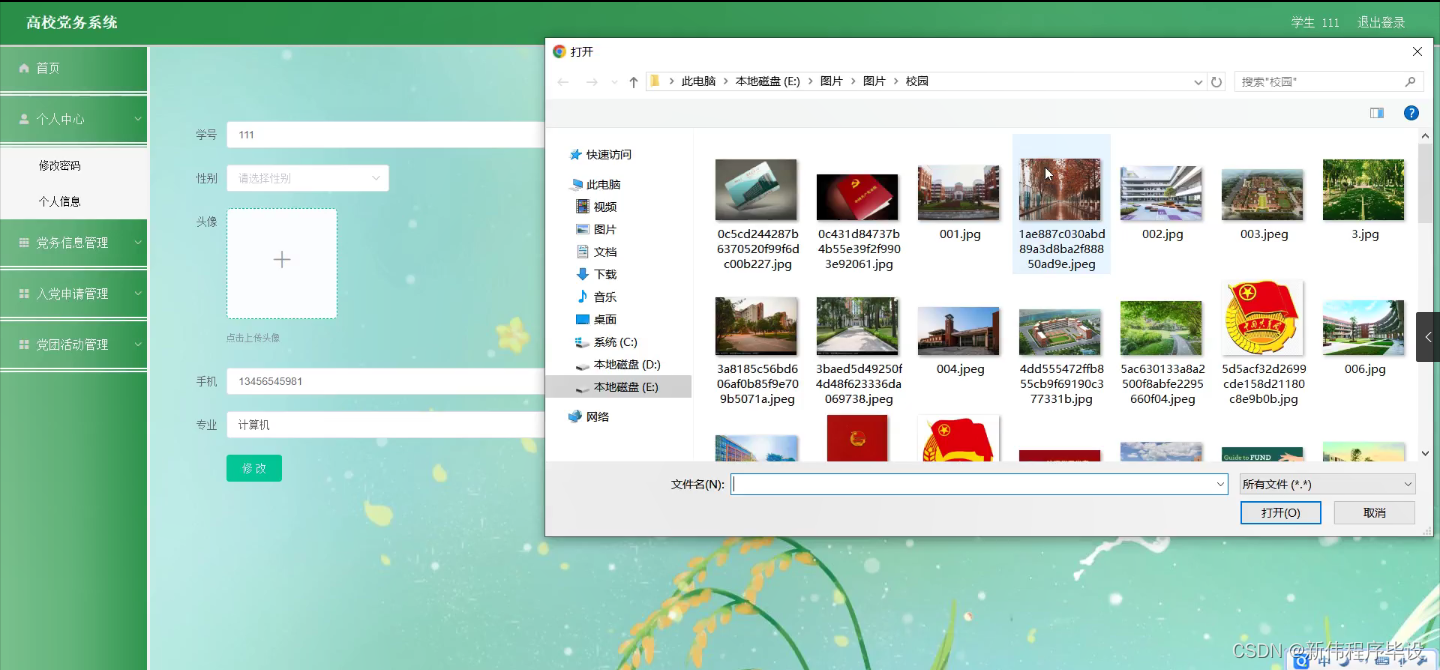Click the 退出登录 logout link
Viewport: 1440px width, 670px height.
click(1380, 21)
